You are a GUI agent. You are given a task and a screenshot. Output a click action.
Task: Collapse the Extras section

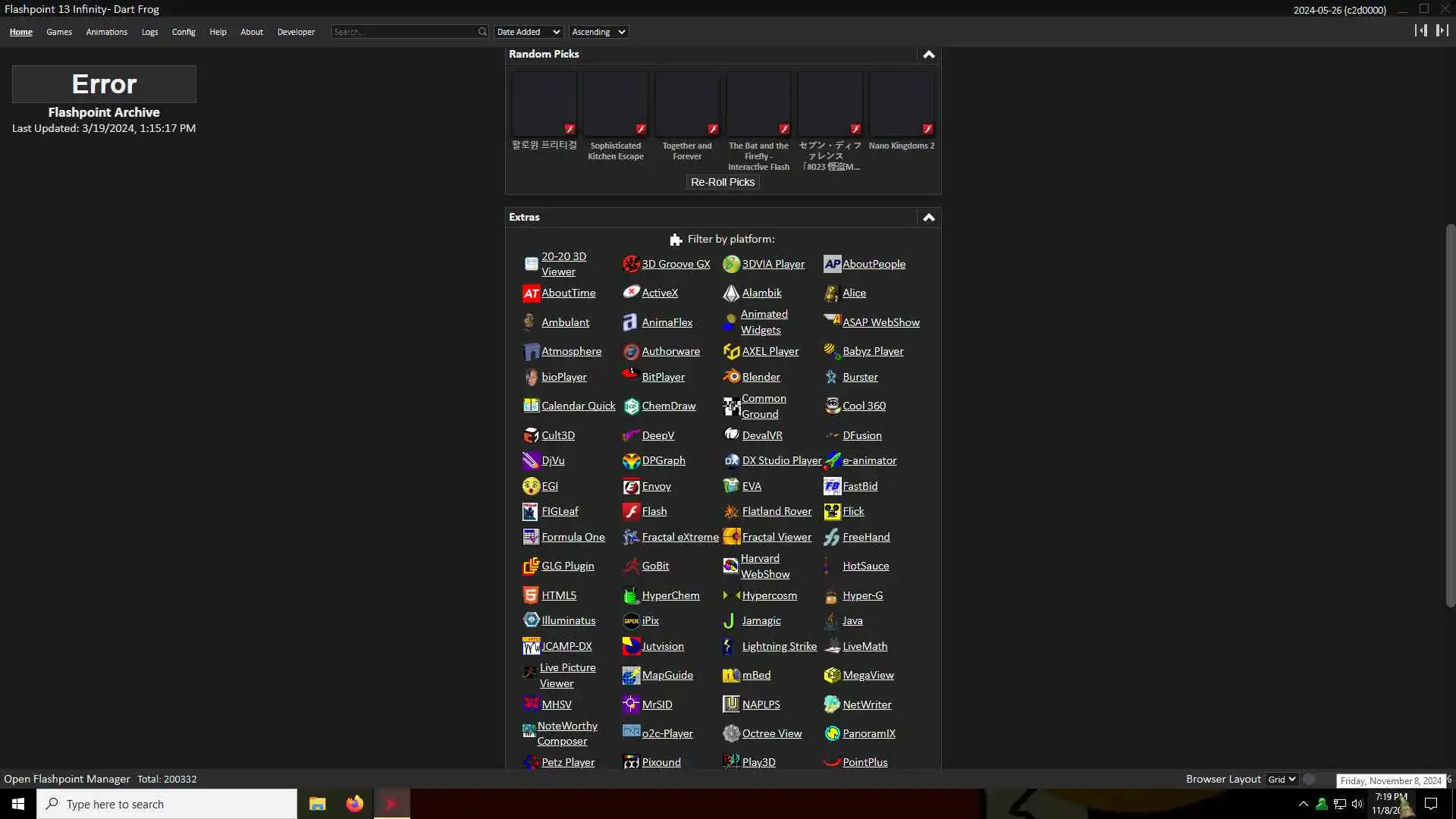tap(928, 218)
